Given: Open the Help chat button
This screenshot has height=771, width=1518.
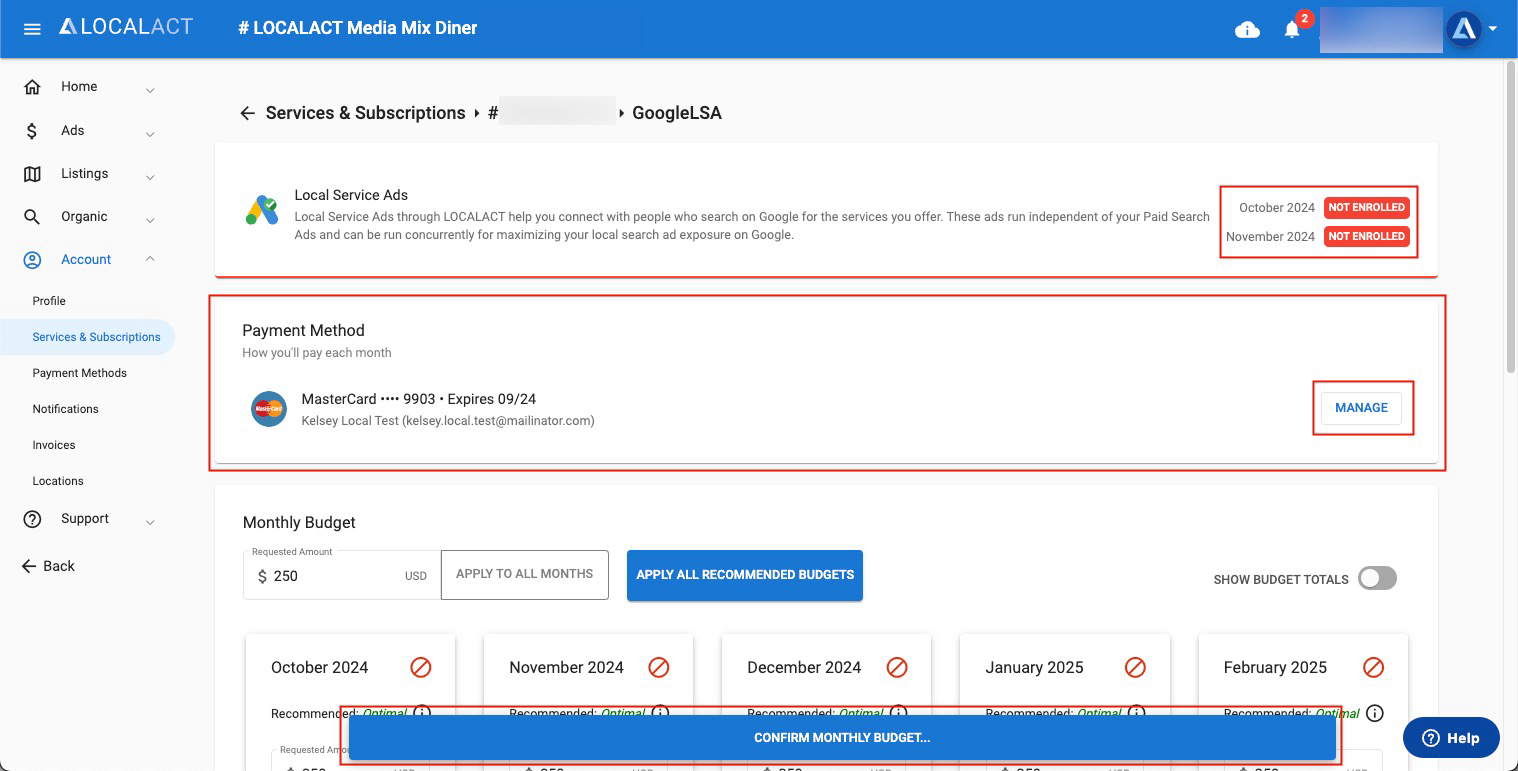Looking at the screenshot, I should point(1451,738).
